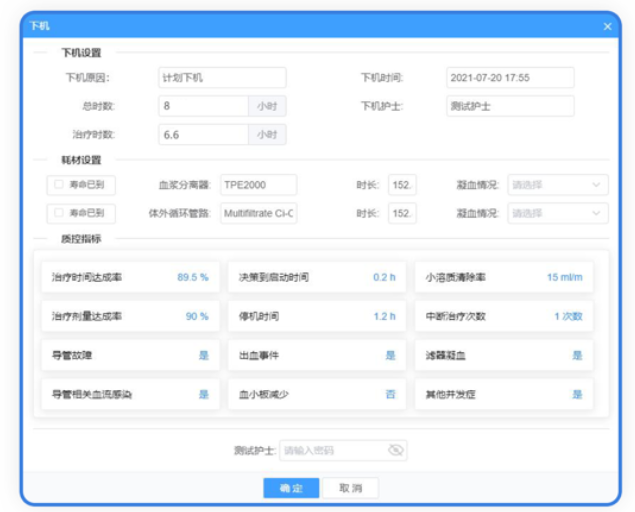This screenshot has height=512, width=635.
Task: Open 凝血情况 dropdown for 血浆分离器
Action: coord(558,185)
